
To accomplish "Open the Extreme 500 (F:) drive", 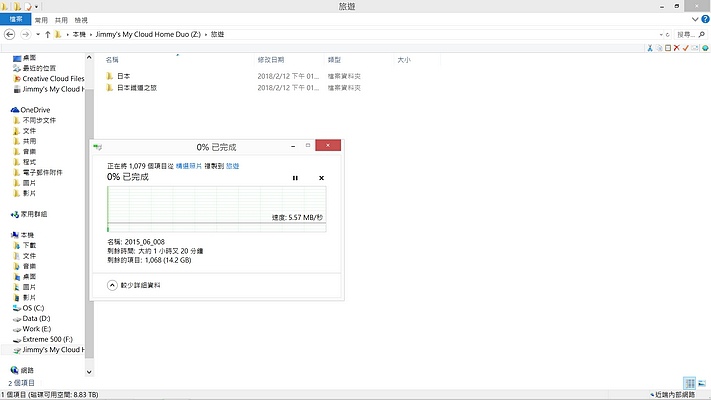I will point(43,339).
